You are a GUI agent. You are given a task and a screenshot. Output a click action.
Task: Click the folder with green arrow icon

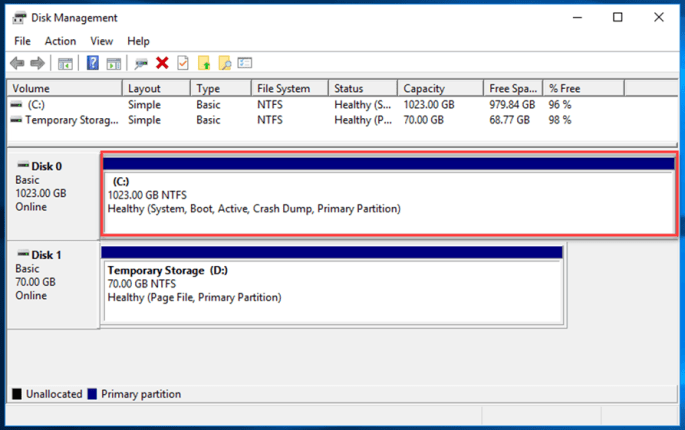pyautogui.click(x=204, y=63)
